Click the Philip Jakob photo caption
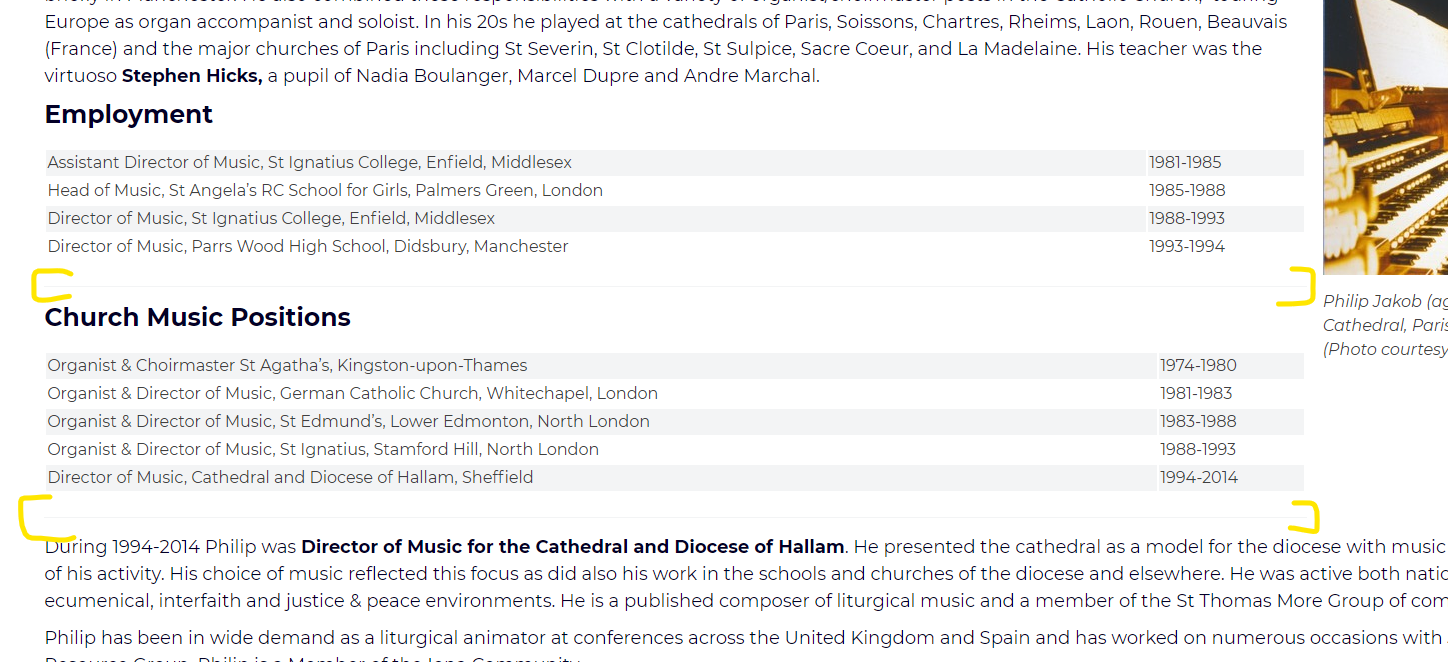 coord(1385,325)
